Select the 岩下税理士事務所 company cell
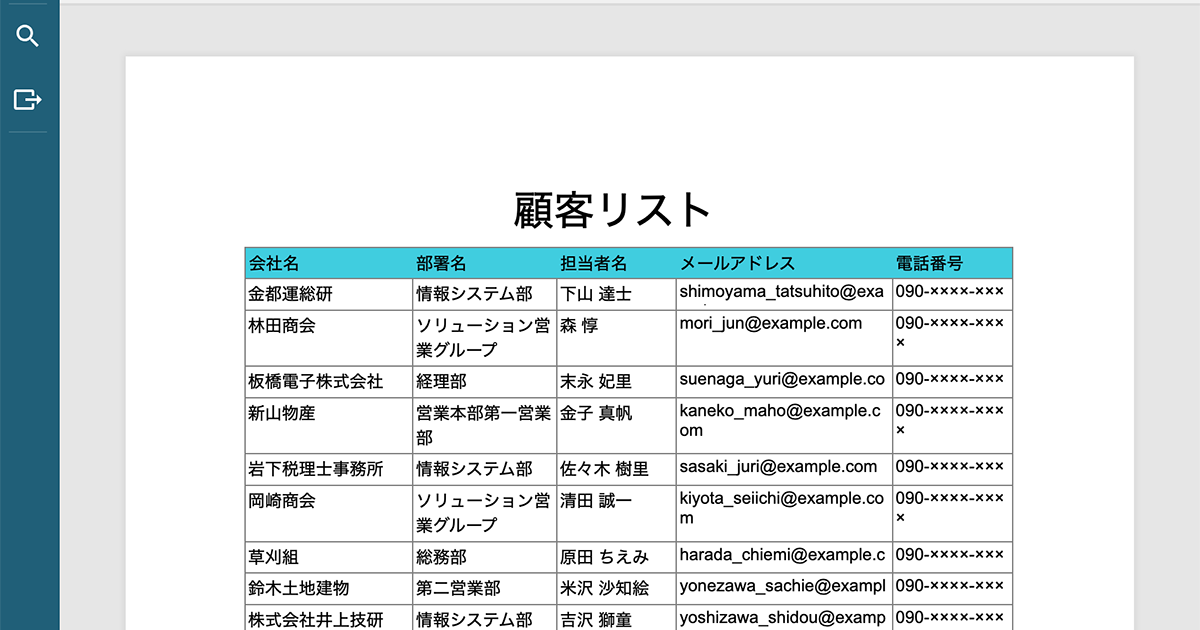The image size is (1200, 630). 310,467
